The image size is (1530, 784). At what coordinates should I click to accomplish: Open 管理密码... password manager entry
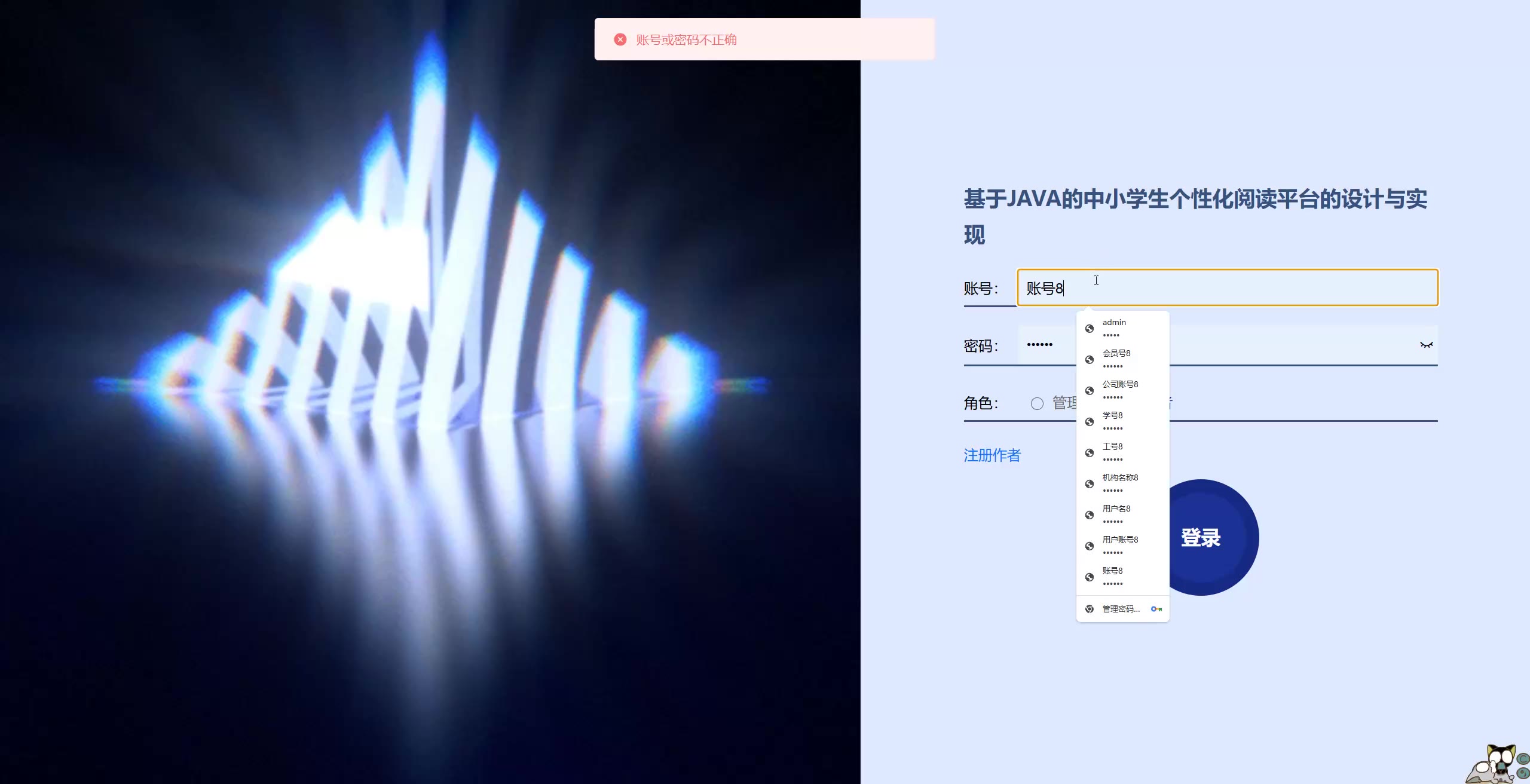[x=1121, y=609]
